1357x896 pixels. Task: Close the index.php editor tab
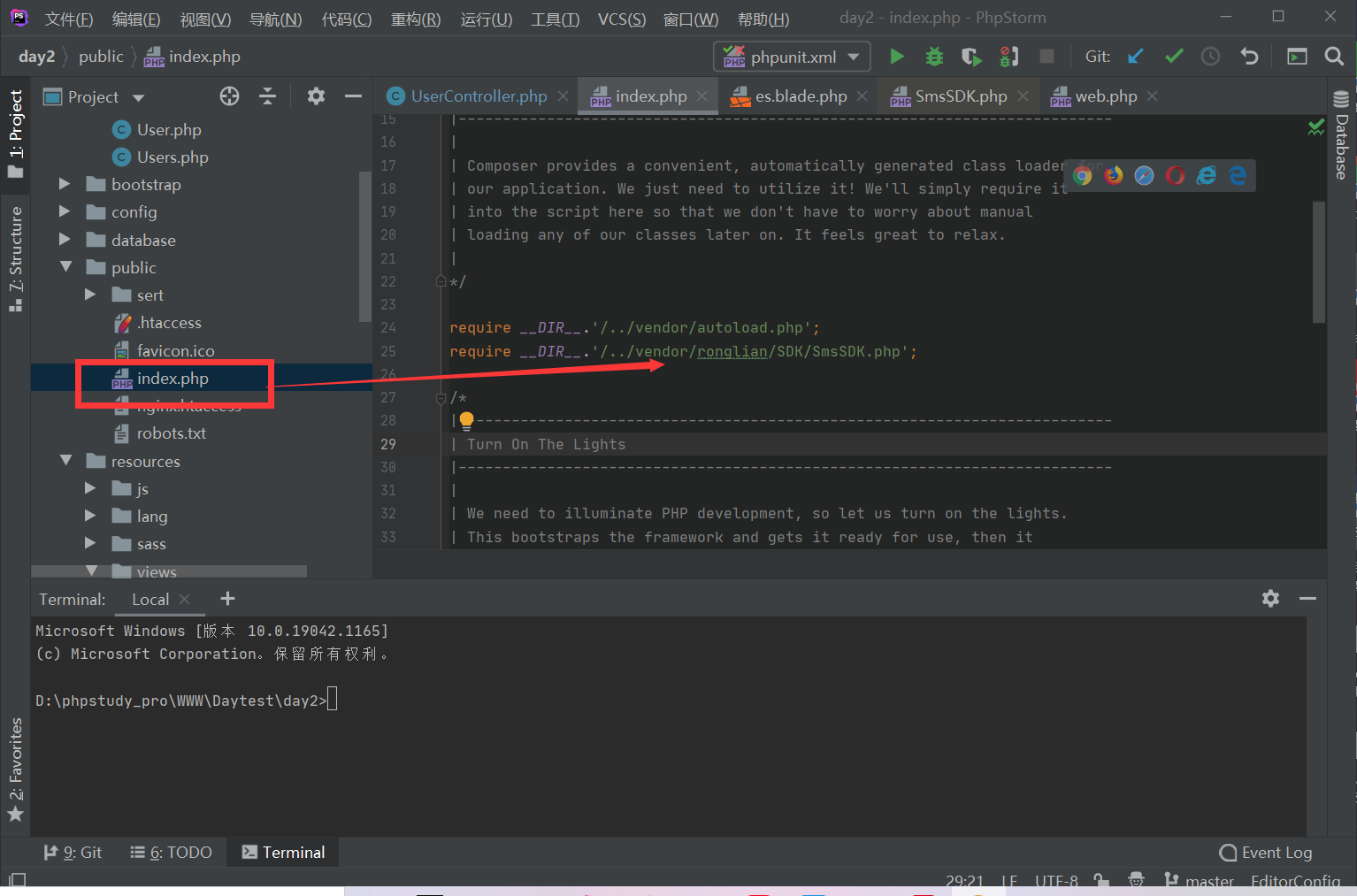coord(701,96)
